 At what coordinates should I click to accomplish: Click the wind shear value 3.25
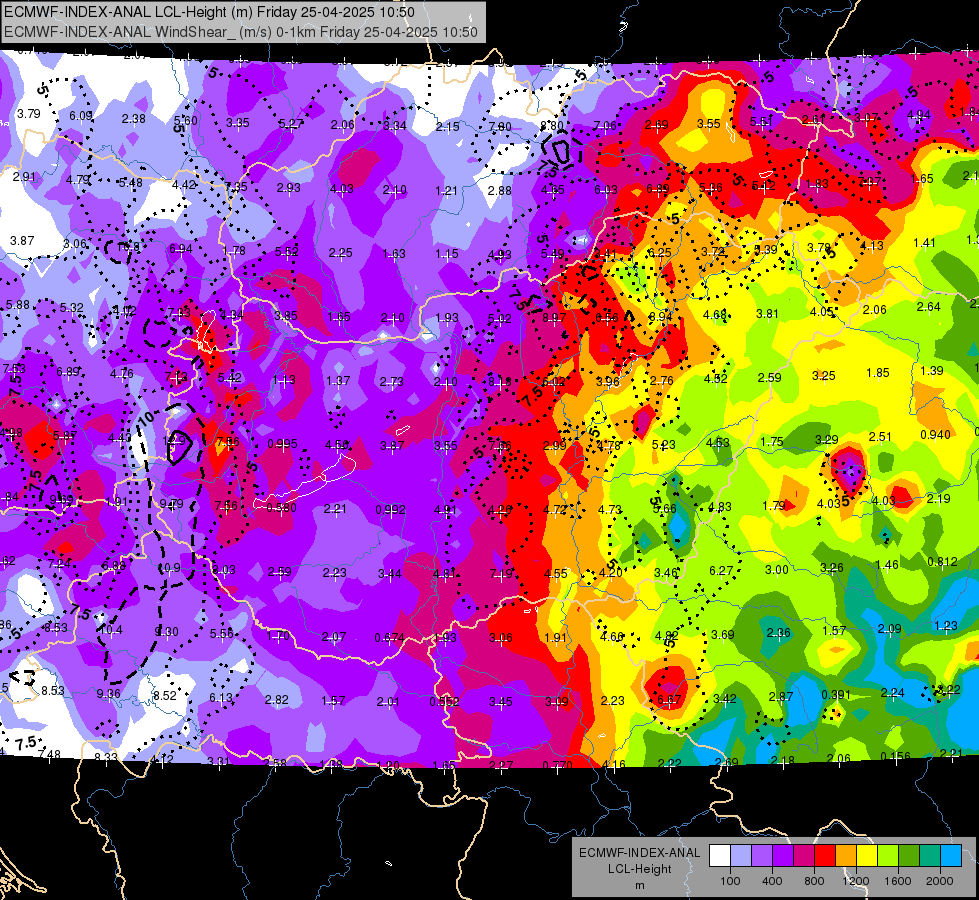point(824,375)
